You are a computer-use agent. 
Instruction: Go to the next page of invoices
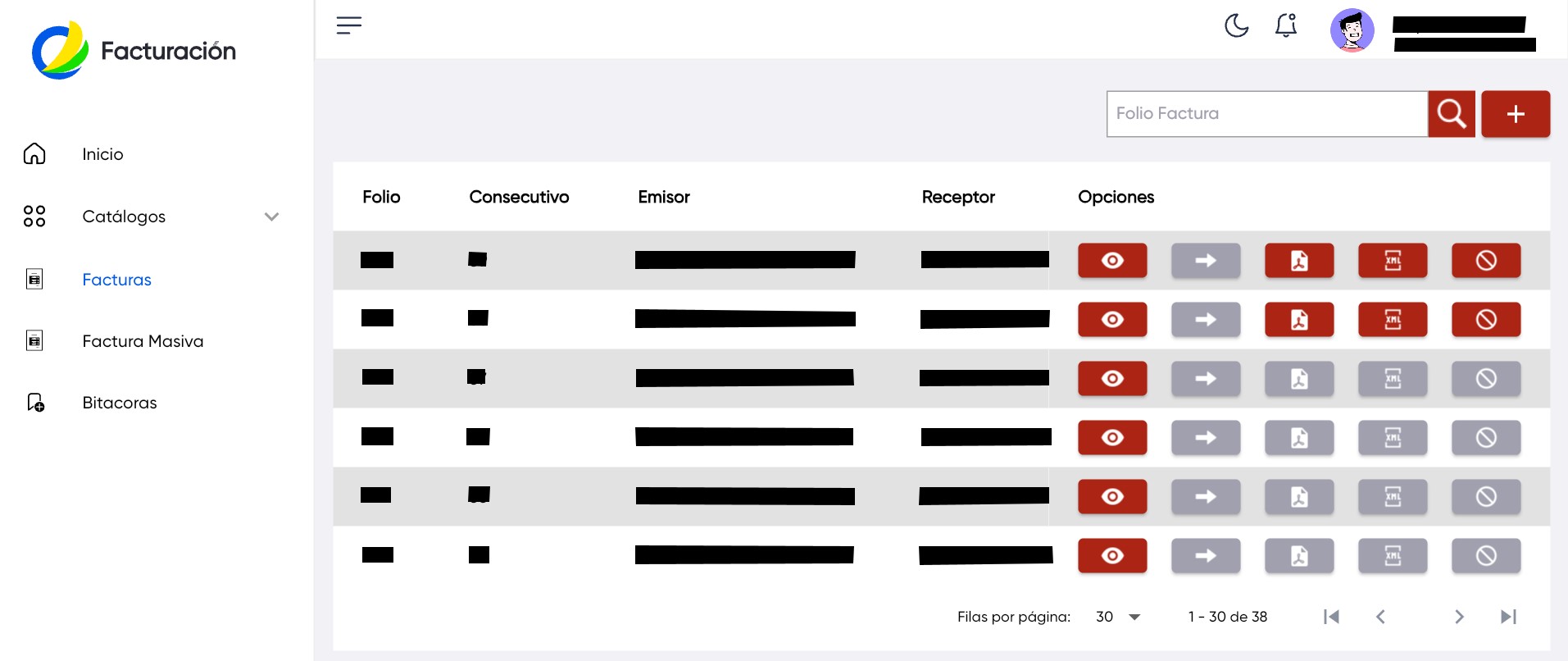[x=1458, y=617]
